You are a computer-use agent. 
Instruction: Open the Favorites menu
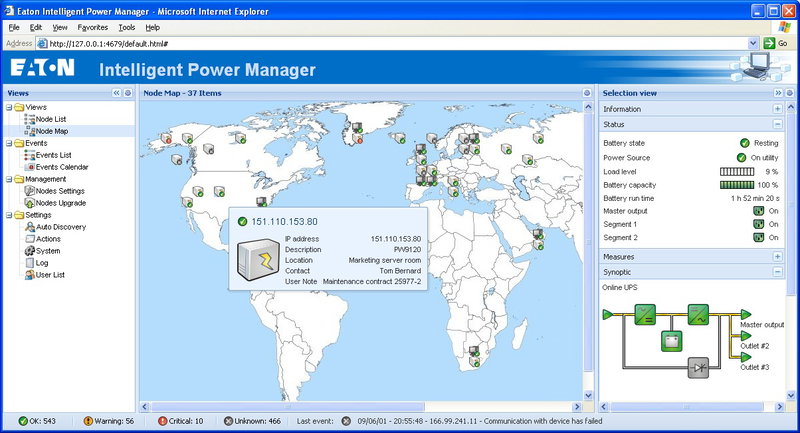(92, 28)
